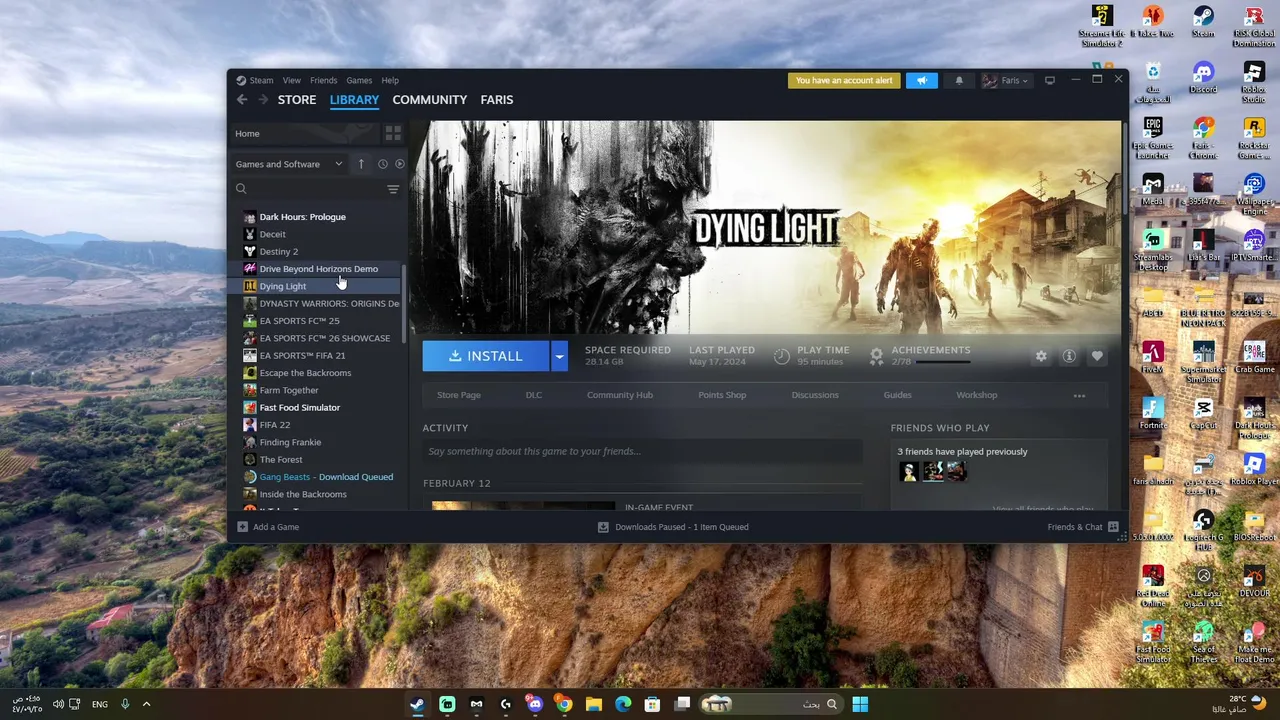Click the blue INSTALL button

tap(486, 356)
